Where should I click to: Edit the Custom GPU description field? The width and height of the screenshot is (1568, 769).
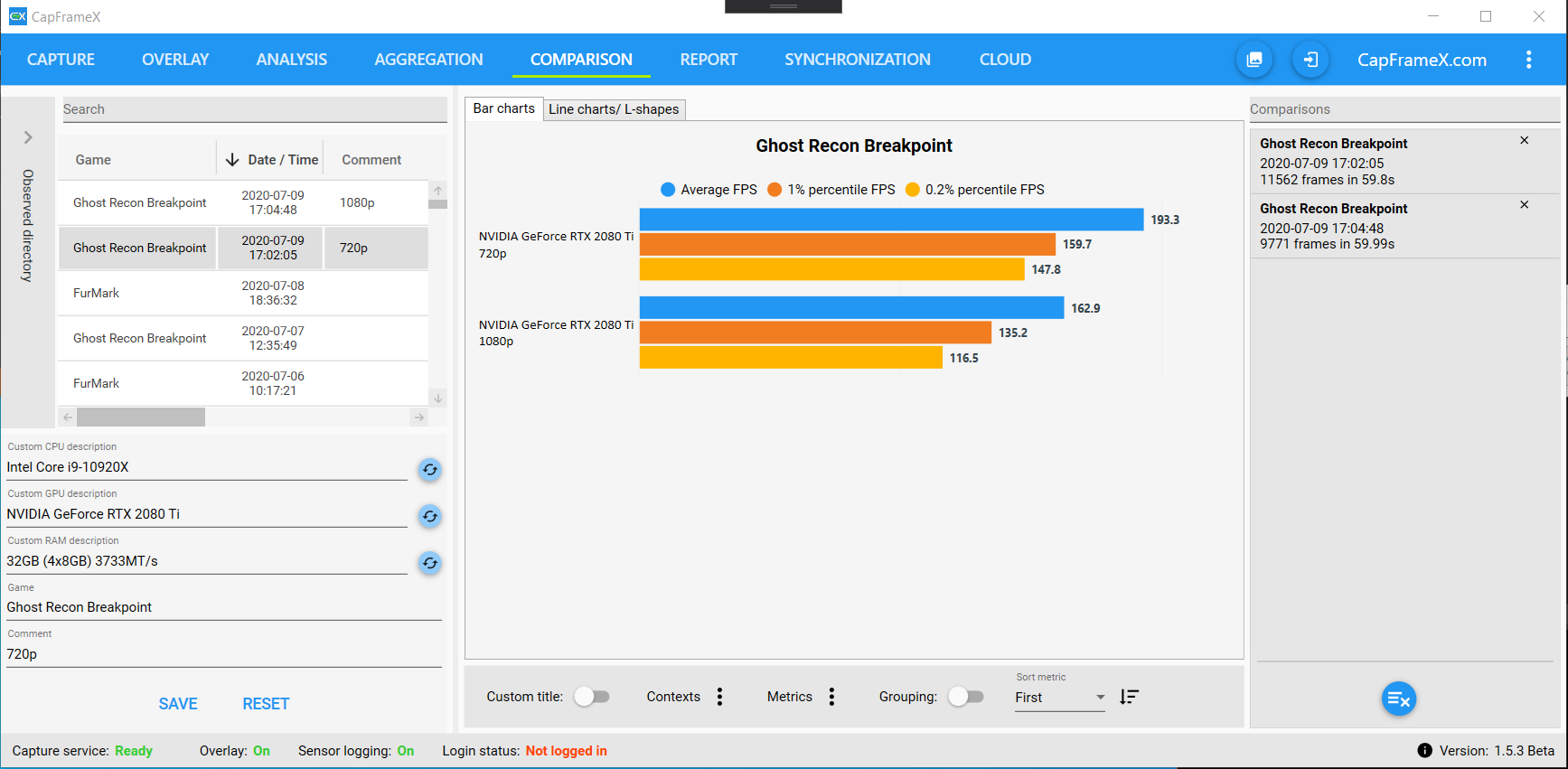click(207, 514)
